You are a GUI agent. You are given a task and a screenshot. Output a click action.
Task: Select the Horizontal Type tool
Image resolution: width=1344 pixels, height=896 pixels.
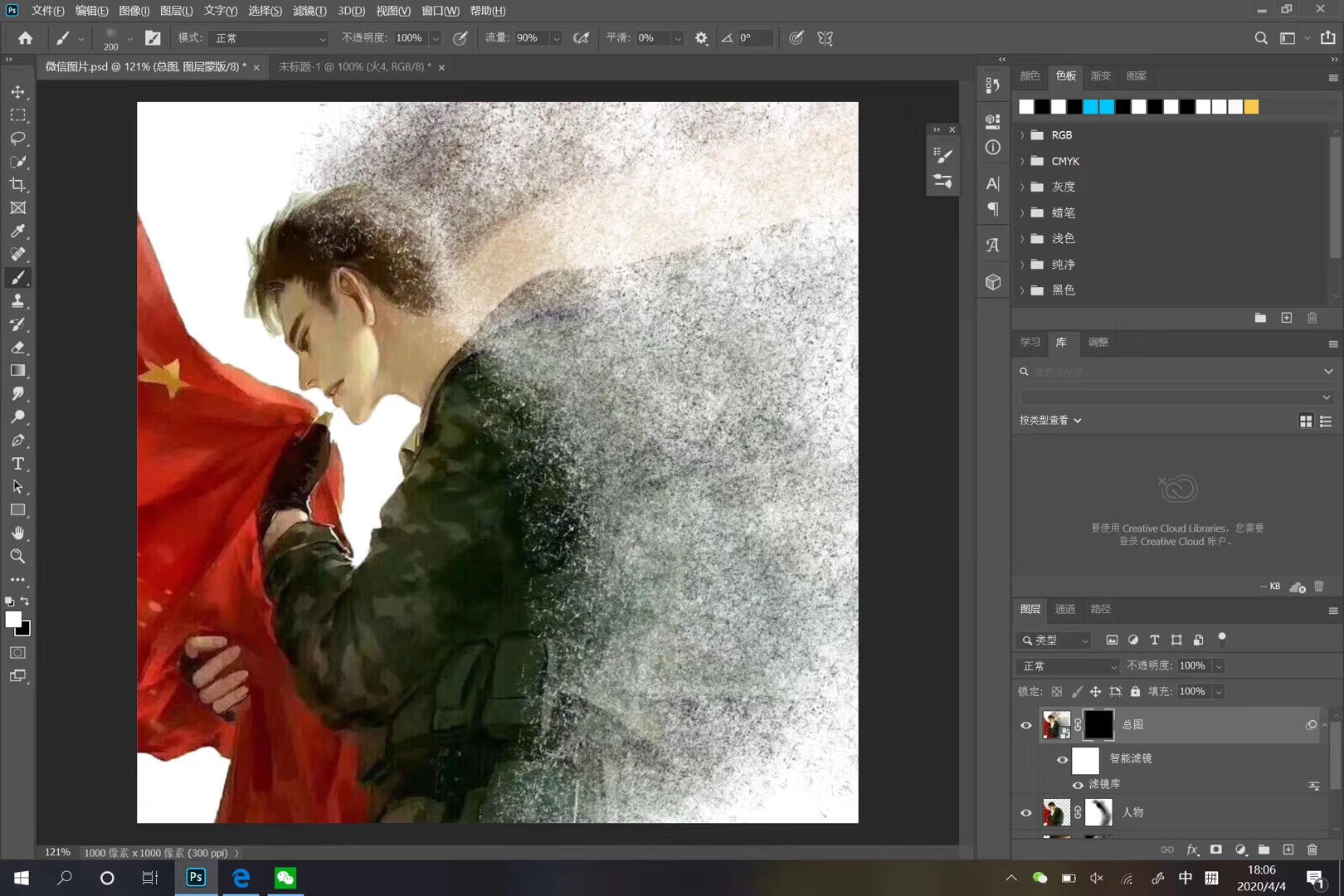[x=17, y=464]
